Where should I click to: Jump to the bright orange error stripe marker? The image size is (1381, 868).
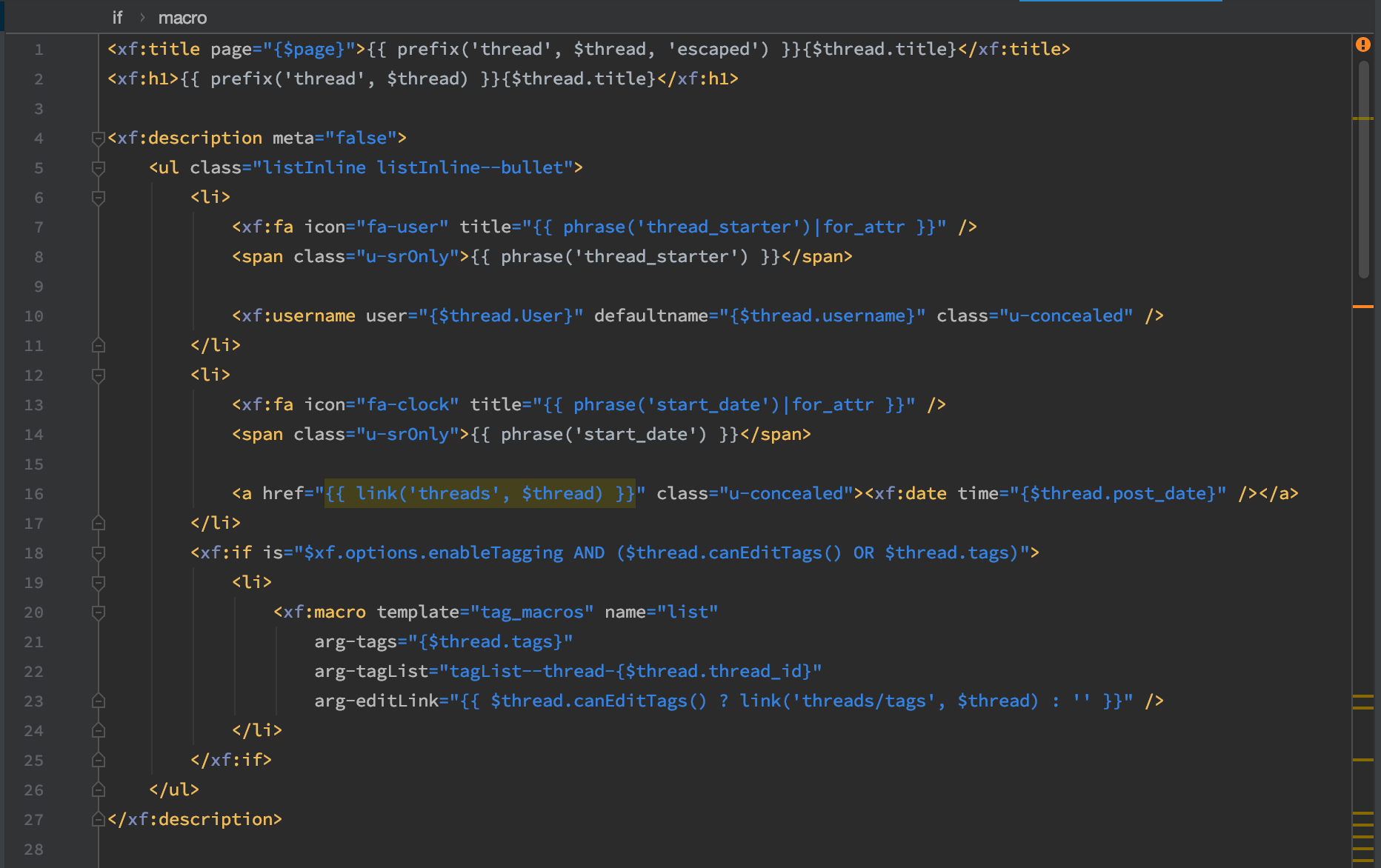(x=1362, y=306)
